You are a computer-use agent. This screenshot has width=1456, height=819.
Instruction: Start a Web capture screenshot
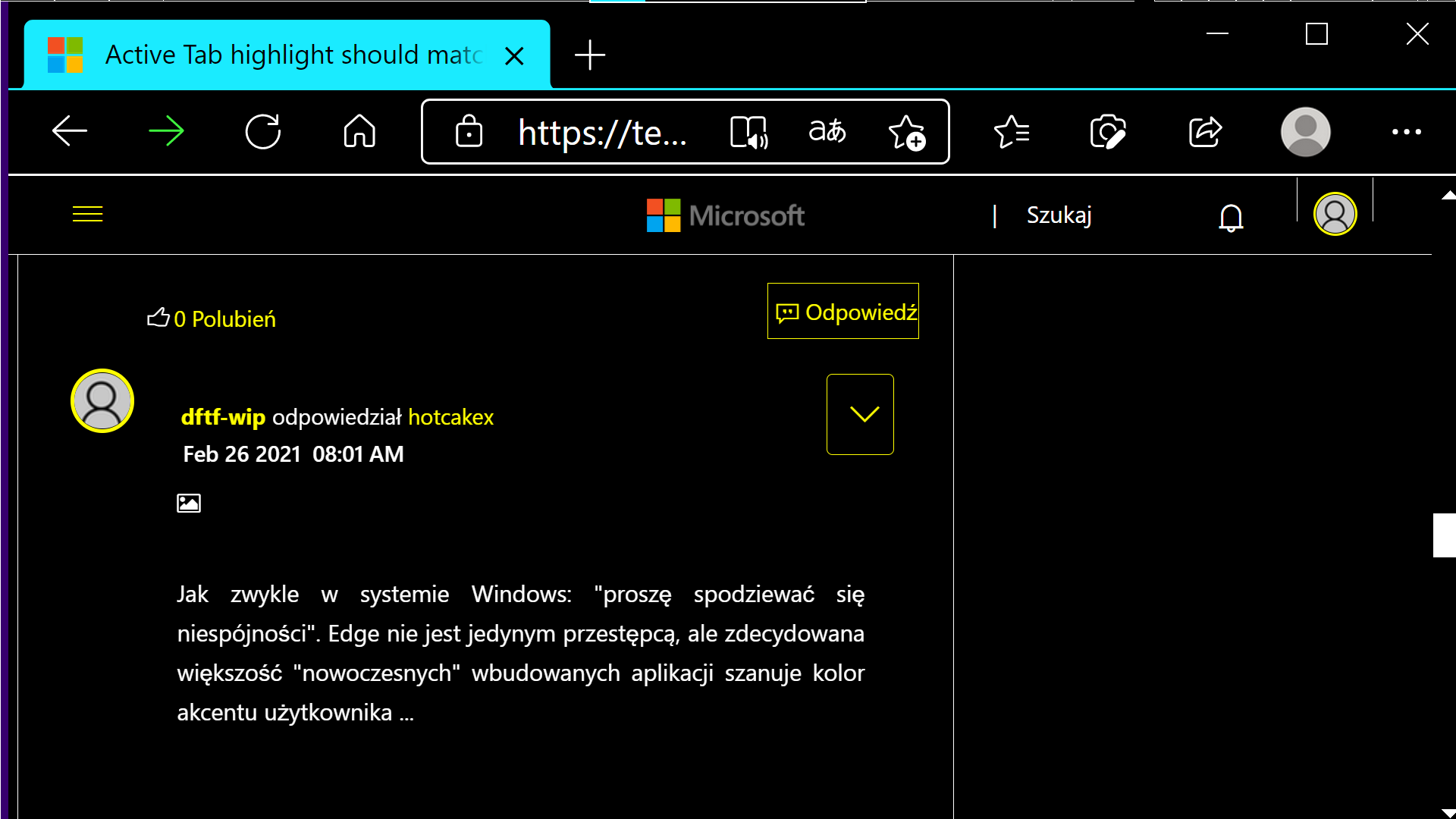click(1107, 131)
